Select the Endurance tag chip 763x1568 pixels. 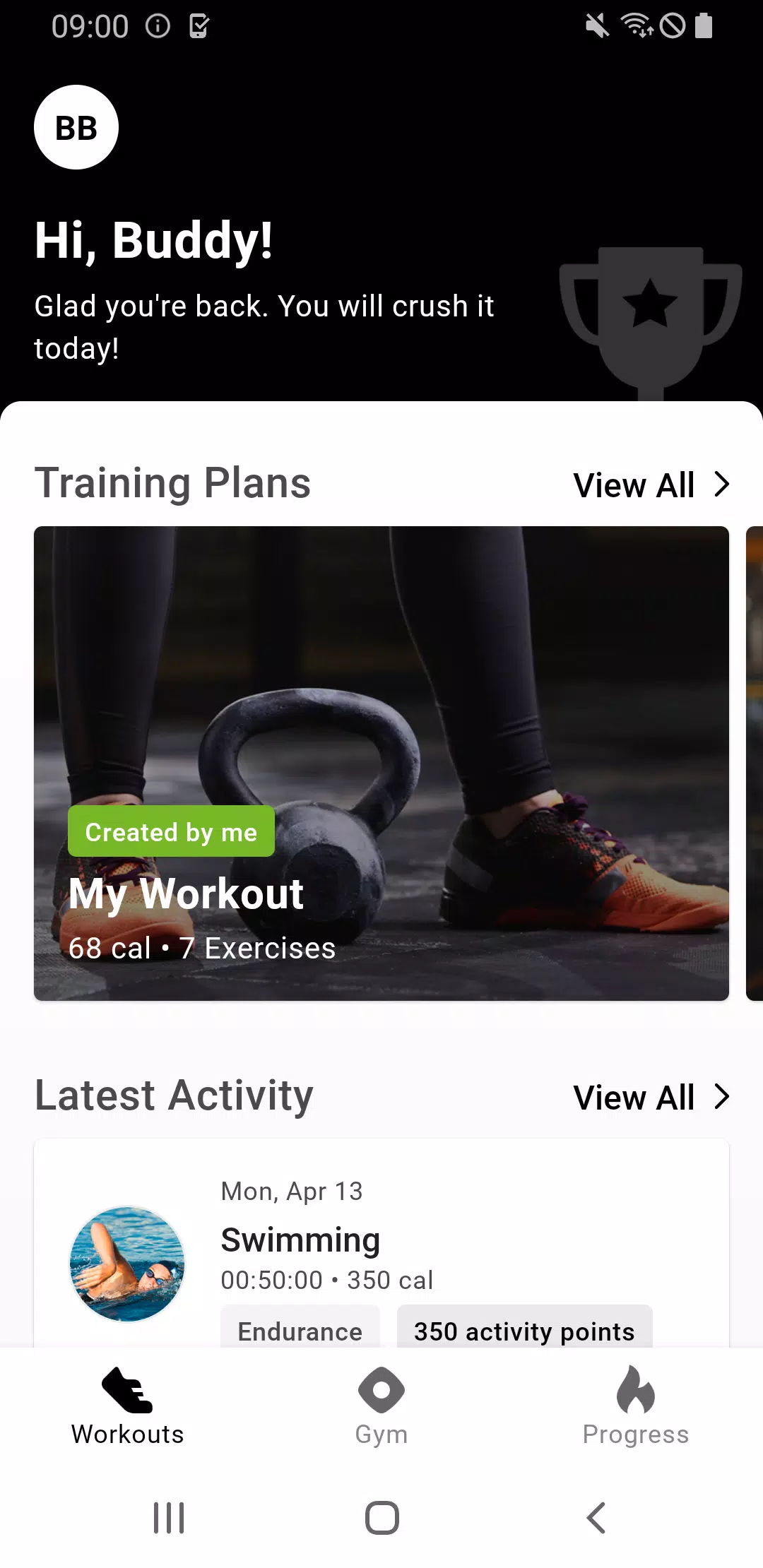(x=300, y=1328)
